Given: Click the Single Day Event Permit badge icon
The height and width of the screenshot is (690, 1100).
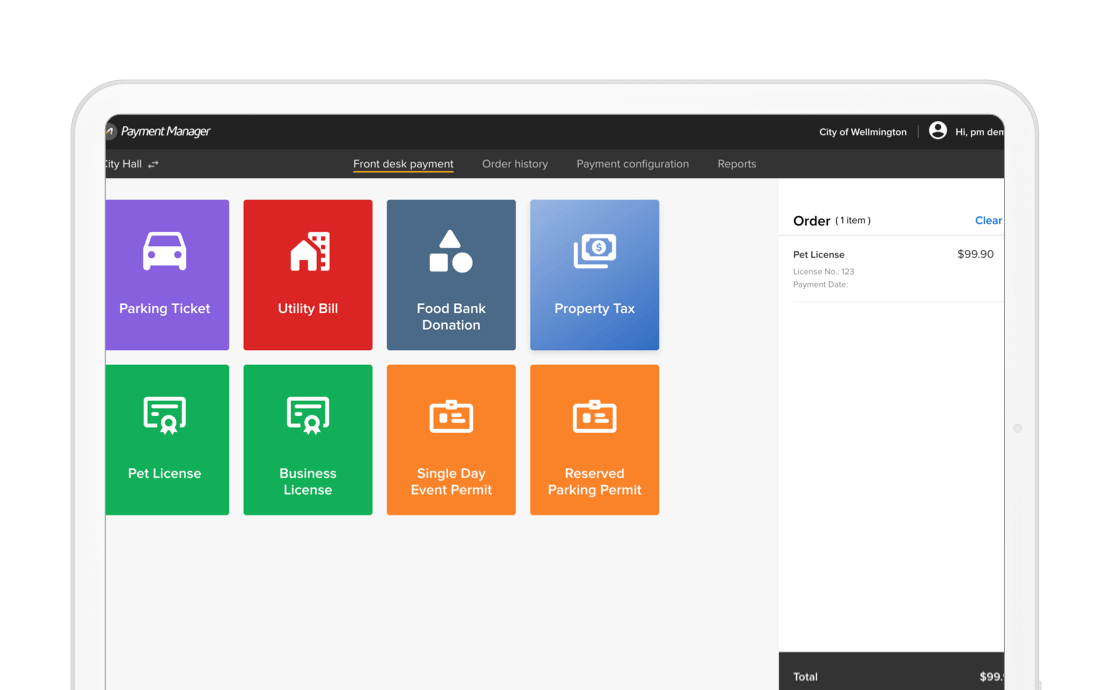Looking at the screenshot, I should click(x=451, y=416).
